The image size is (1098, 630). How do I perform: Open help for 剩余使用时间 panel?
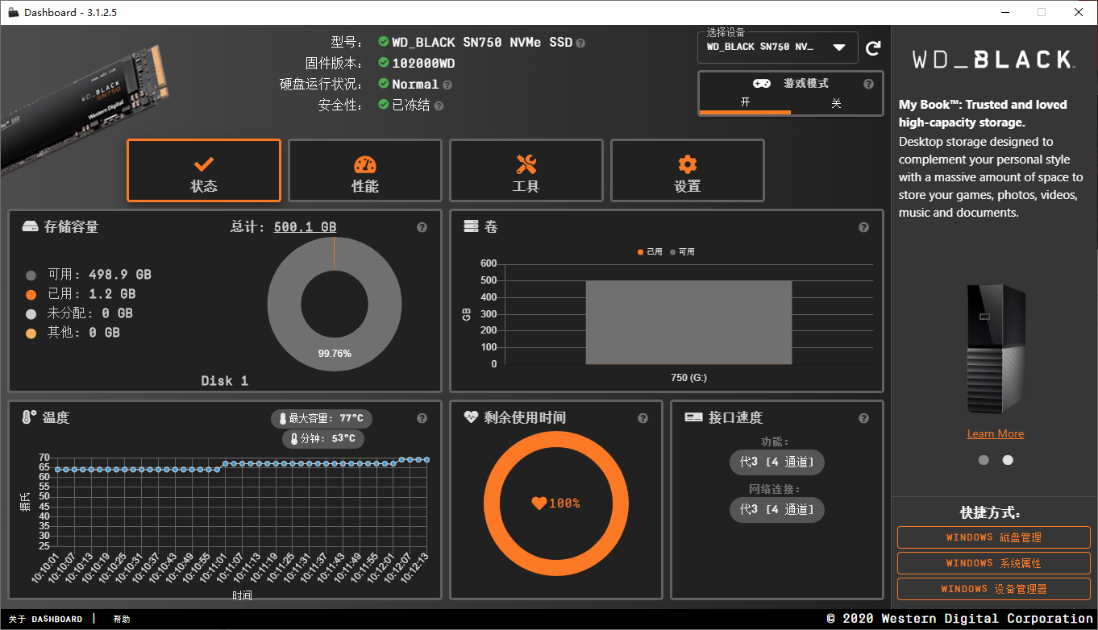(643, 418)
